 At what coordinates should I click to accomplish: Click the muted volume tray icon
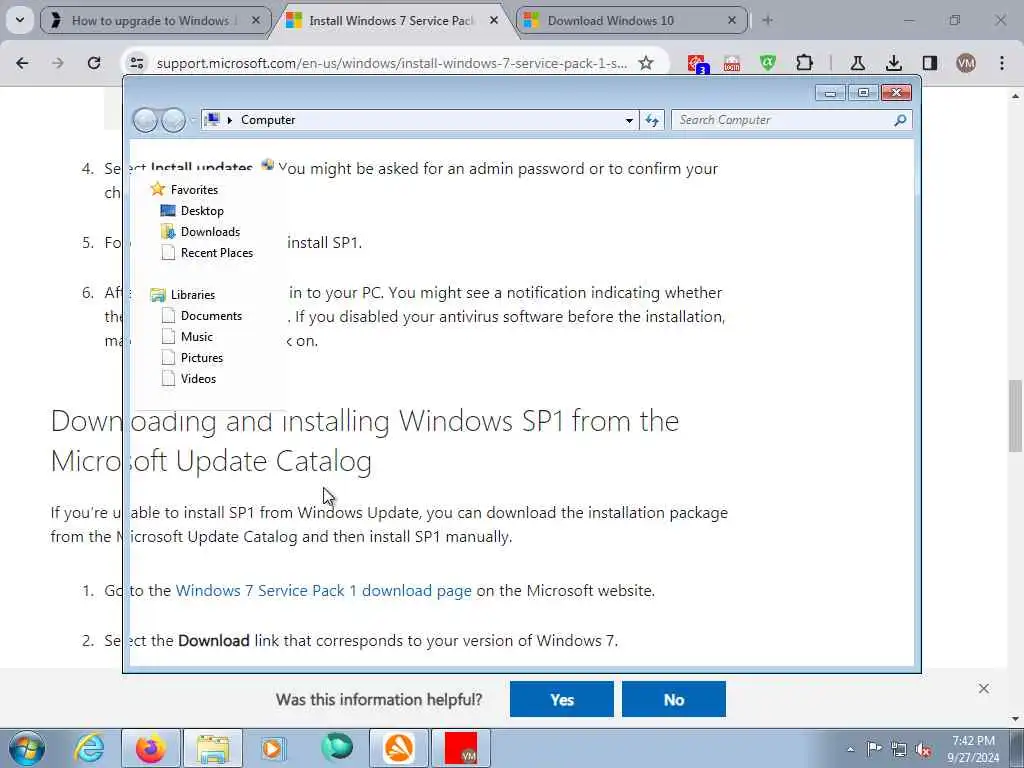[x=923, y=749]
